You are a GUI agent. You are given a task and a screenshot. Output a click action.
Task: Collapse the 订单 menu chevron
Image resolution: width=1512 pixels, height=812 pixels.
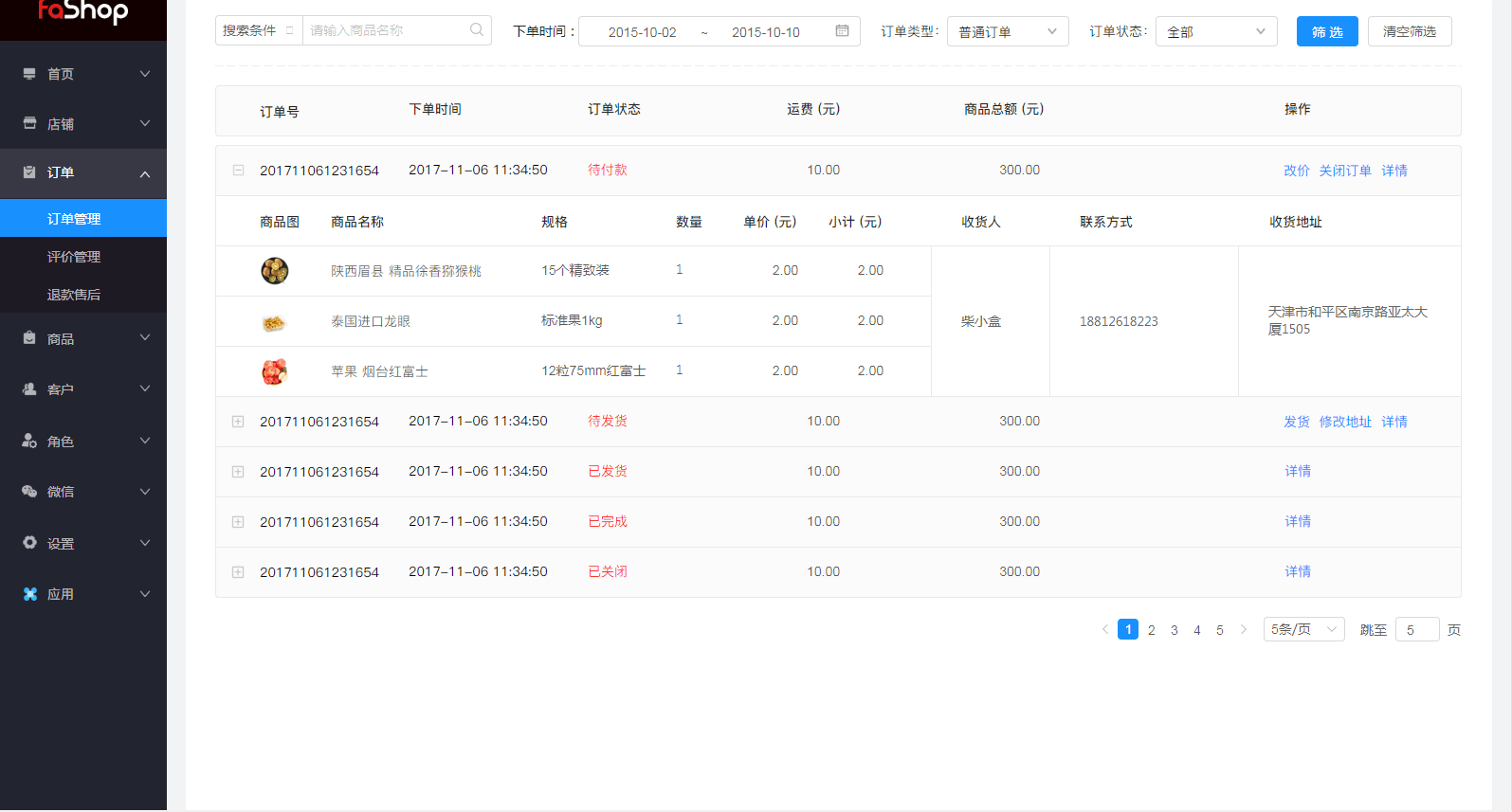[x=145, y=173]
